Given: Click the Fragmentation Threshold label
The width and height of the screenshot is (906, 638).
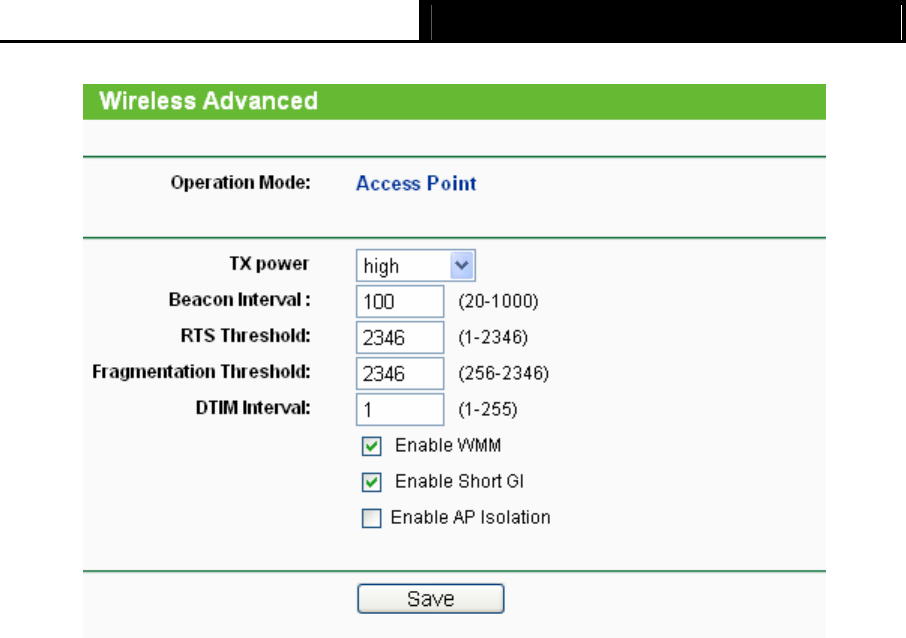Looking at the screenshot, I should click(x=201, y=372).
